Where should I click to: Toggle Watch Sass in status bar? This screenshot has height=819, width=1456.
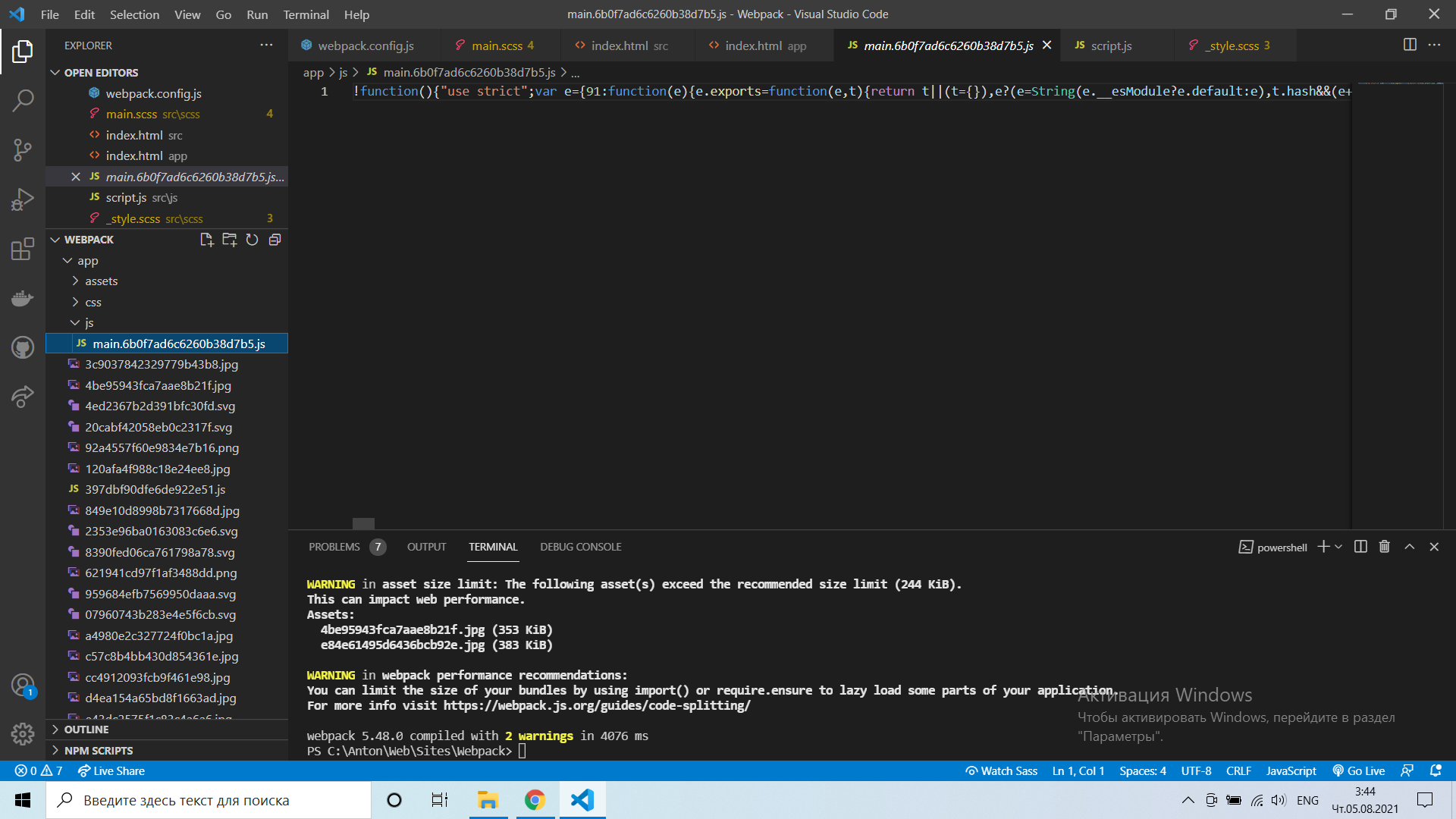coord(1001,770)
